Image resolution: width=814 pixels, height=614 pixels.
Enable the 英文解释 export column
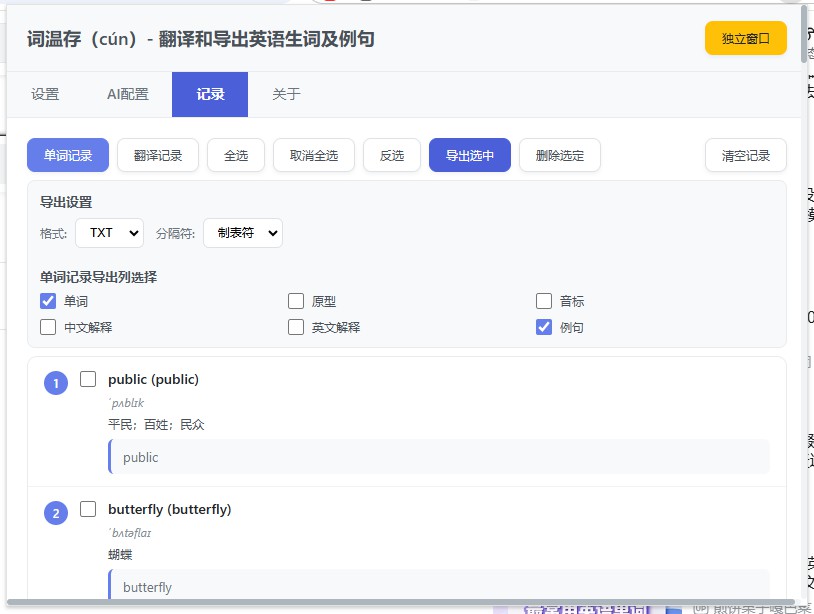(296, 327)
